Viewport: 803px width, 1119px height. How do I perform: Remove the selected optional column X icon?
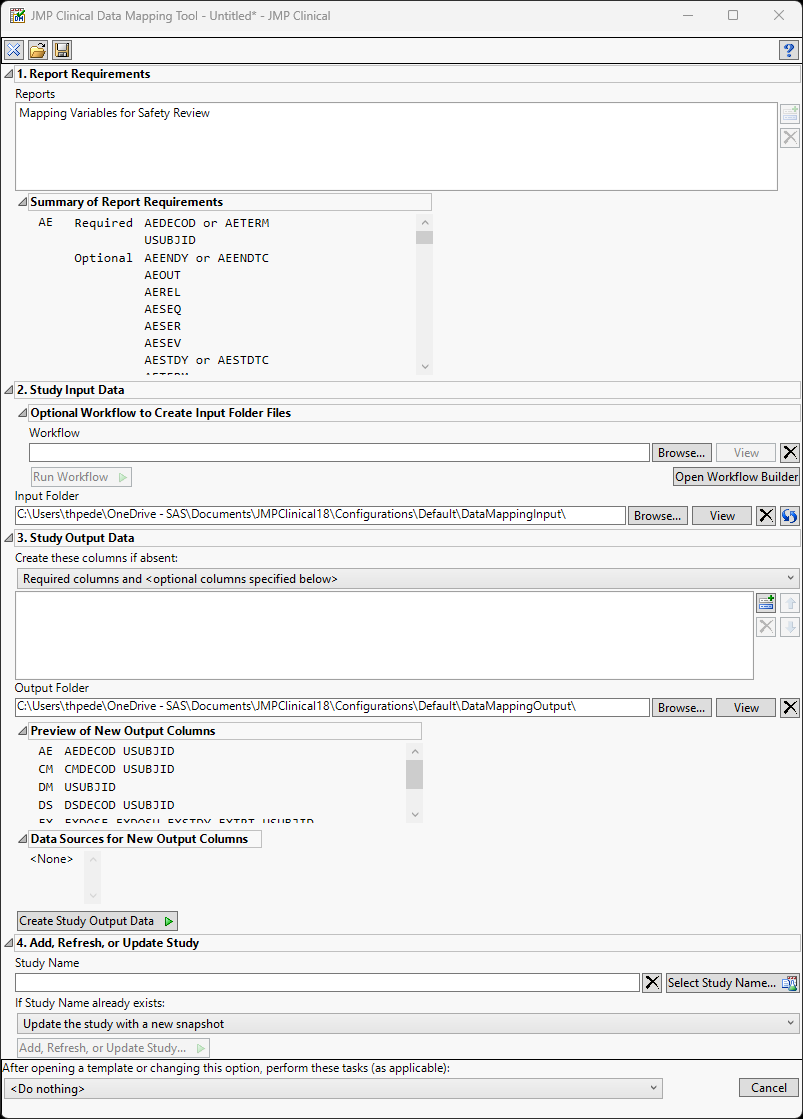[x=766, y=627]
